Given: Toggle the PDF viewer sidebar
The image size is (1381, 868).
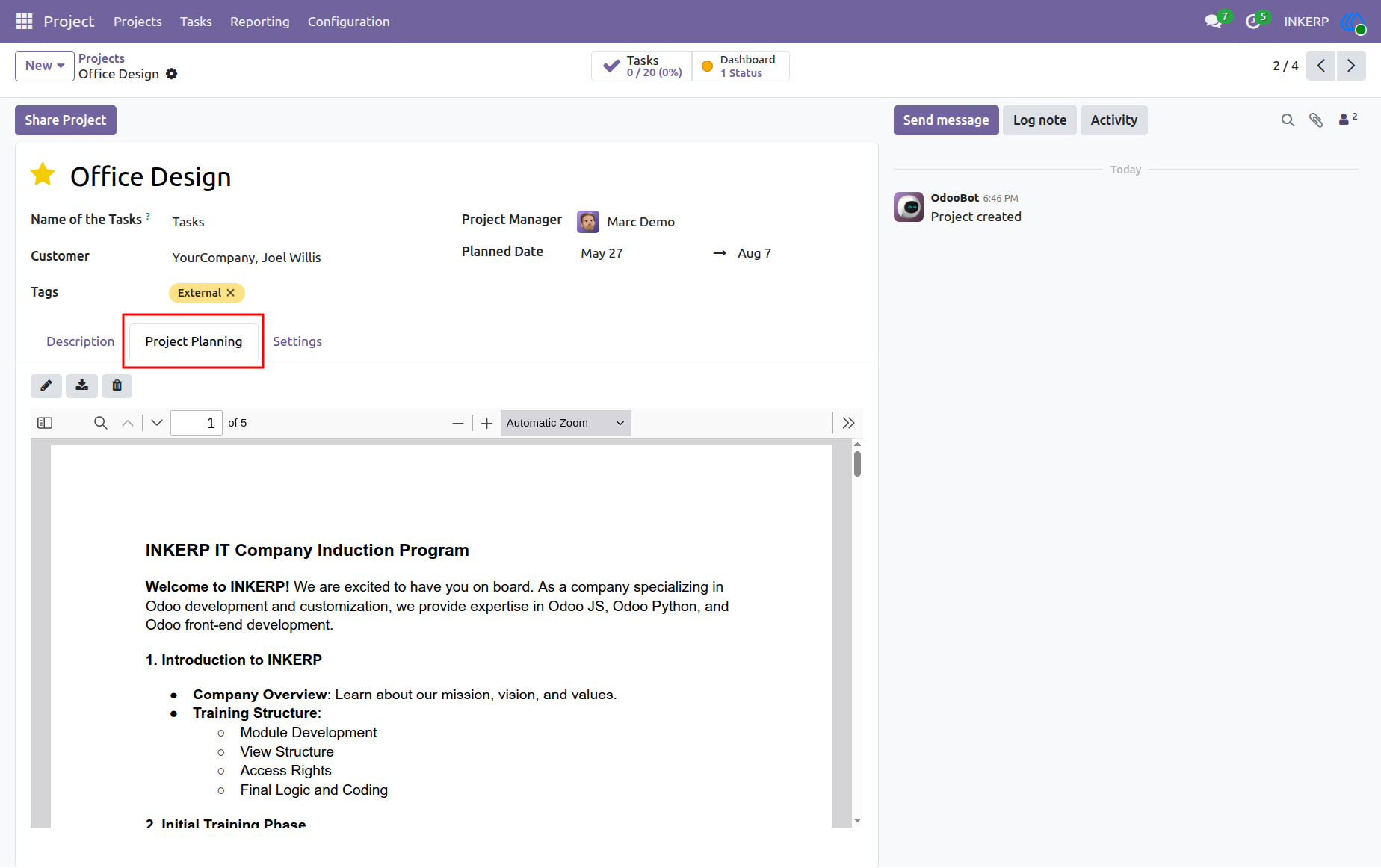Looking at the screenshot, I should (x=45, y=423).
